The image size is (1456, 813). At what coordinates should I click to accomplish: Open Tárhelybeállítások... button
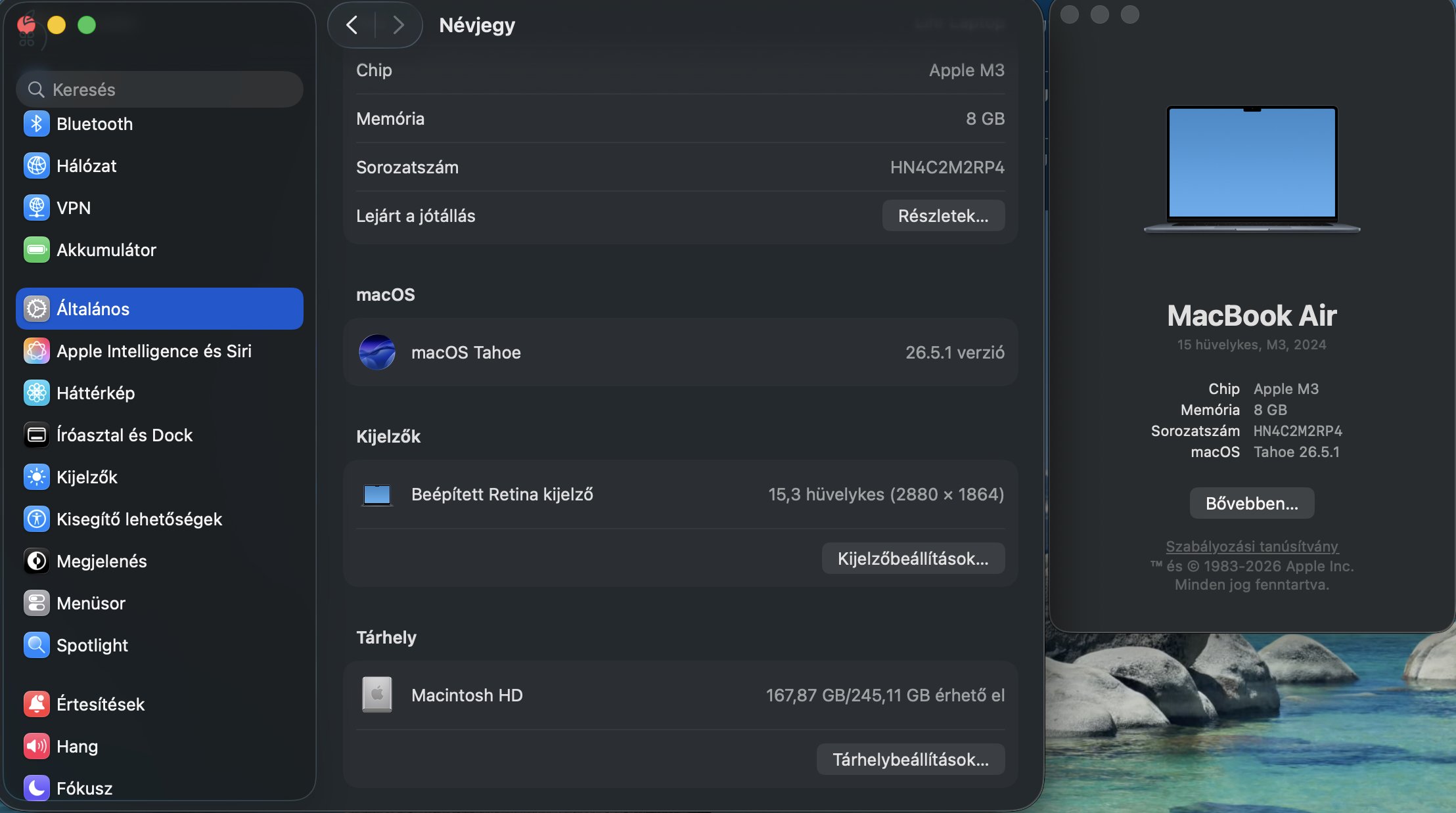(x=911, y=759)
